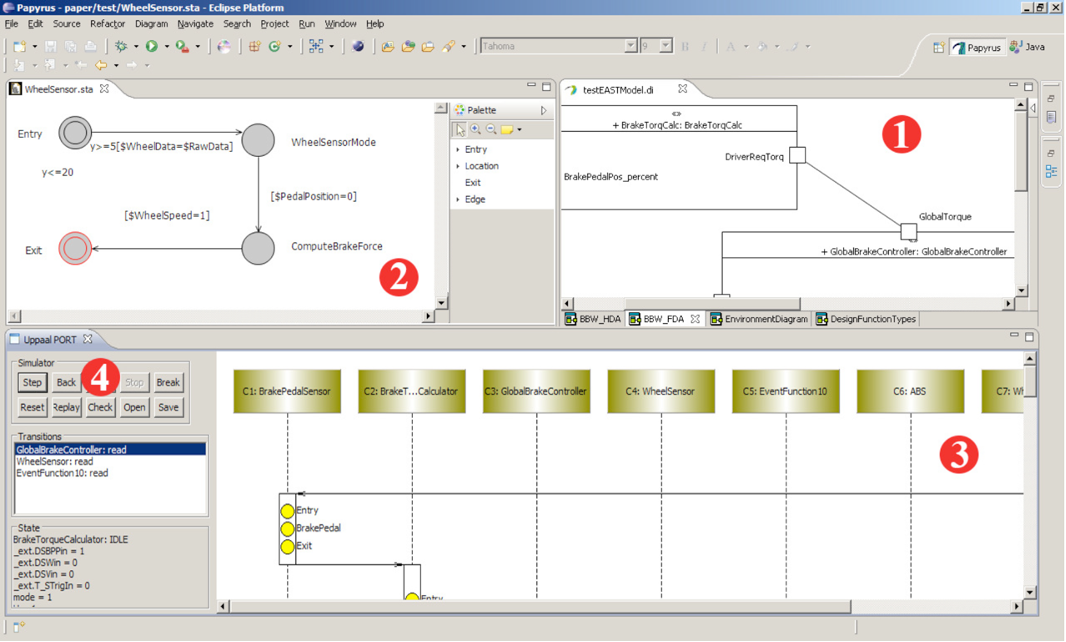The width and height of the screenshot is (1066, 642).
Task: Select the Papyrus perspective button
Action: [977, 48]
